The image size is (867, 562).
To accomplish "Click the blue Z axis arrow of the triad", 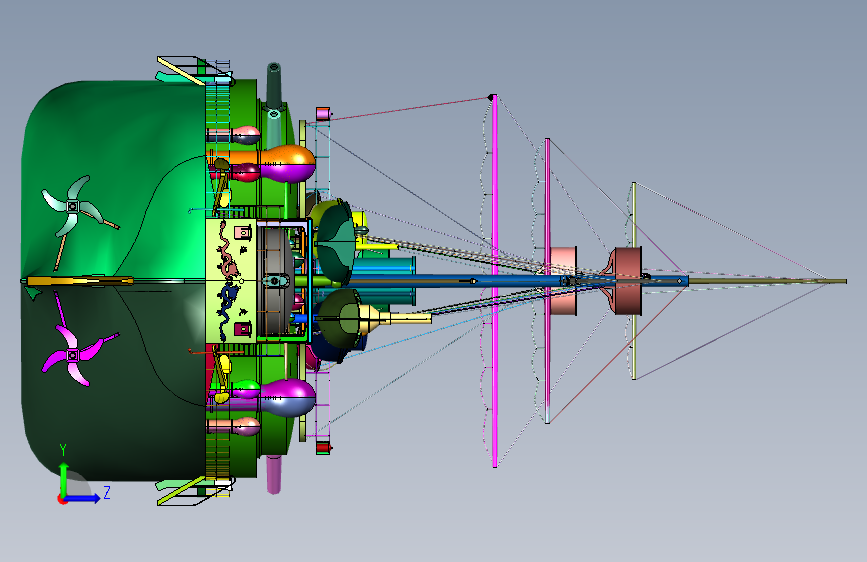I will (83, 498).
